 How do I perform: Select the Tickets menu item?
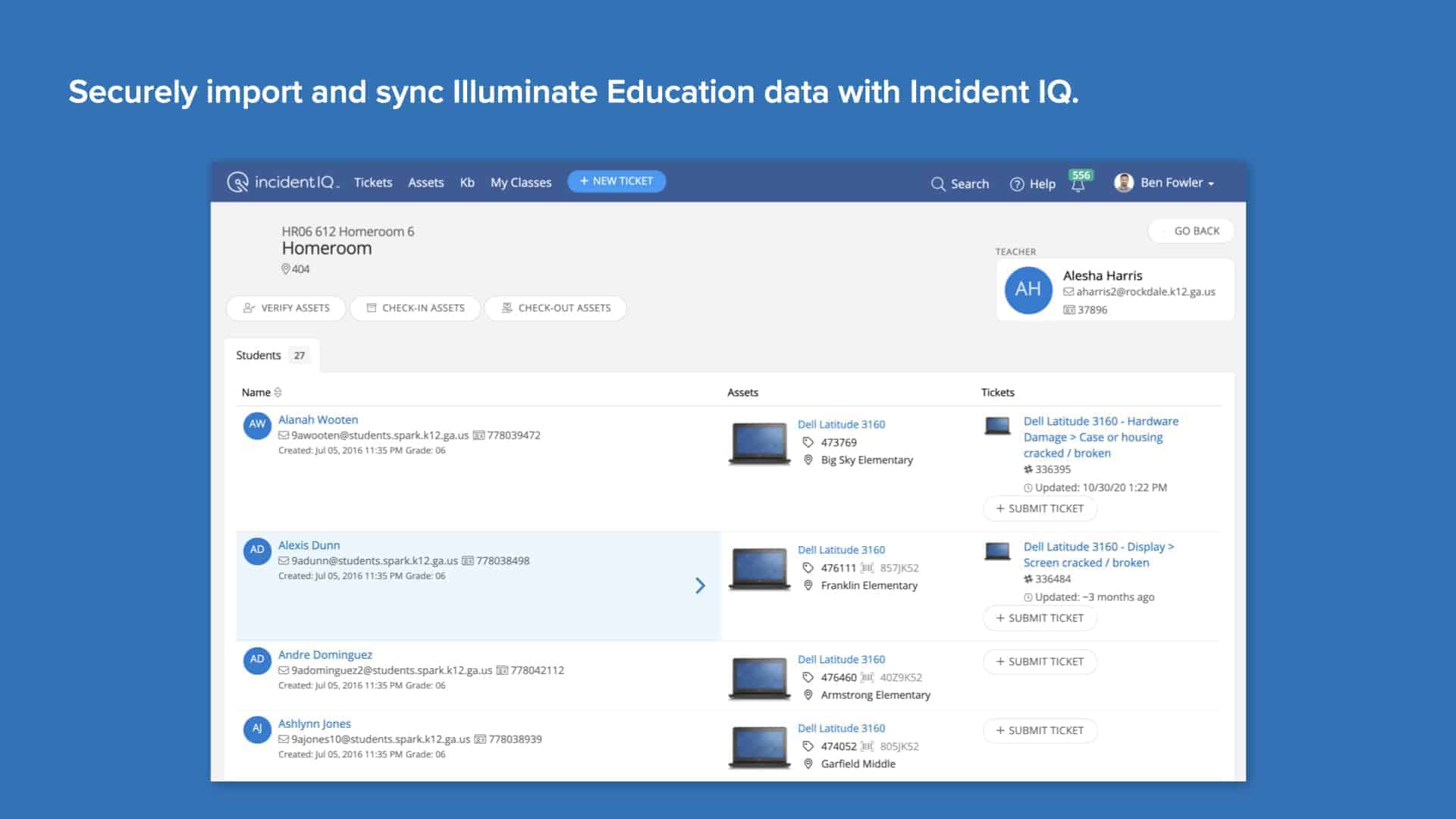click(372, 182)
